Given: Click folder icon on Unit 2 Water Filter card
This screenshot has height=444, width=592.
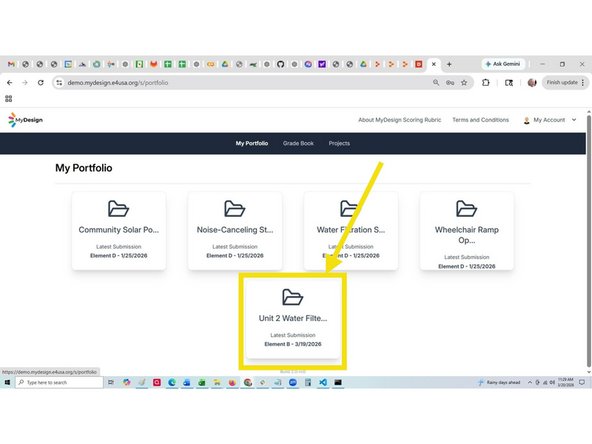Looking at the screenshot, I should (x=293, y=297).
